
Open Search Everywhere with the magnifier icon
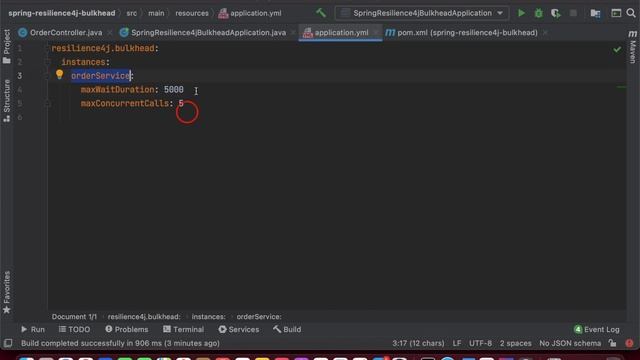point(631,13)
